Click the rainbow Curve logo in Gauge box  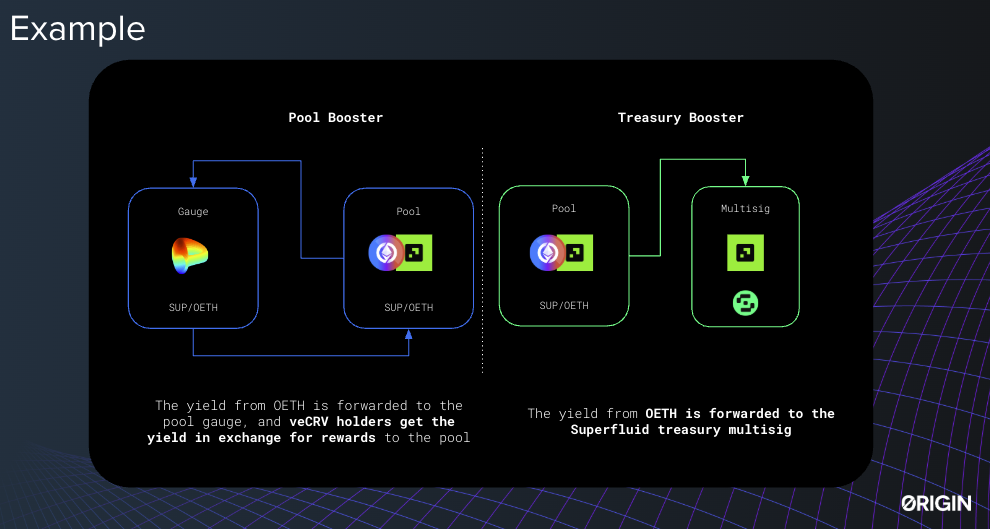tap(189, 256)
